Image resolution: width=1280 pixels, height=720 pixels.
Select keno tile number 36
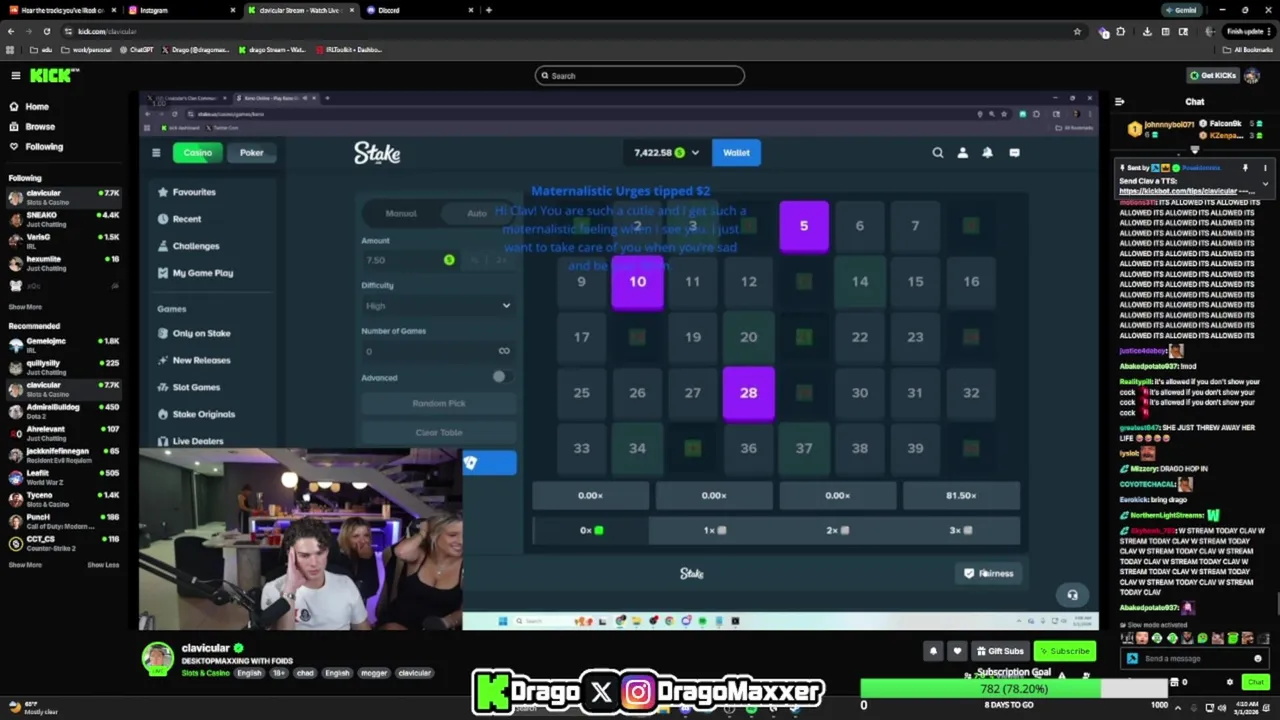[748, 448]
